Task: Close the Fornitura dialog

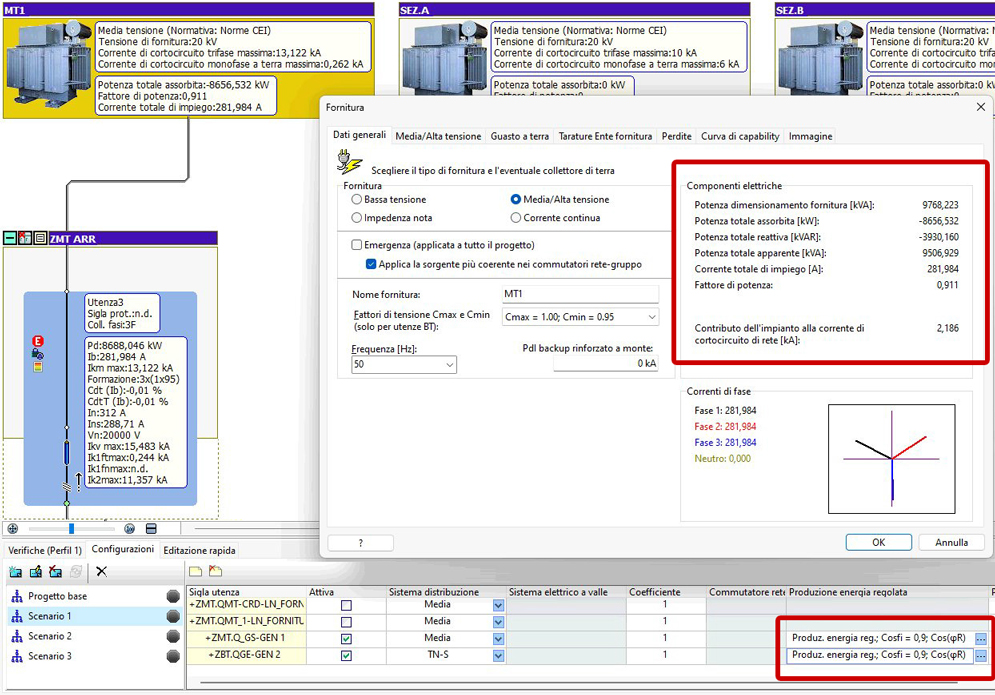Action: tap(980, 107)
